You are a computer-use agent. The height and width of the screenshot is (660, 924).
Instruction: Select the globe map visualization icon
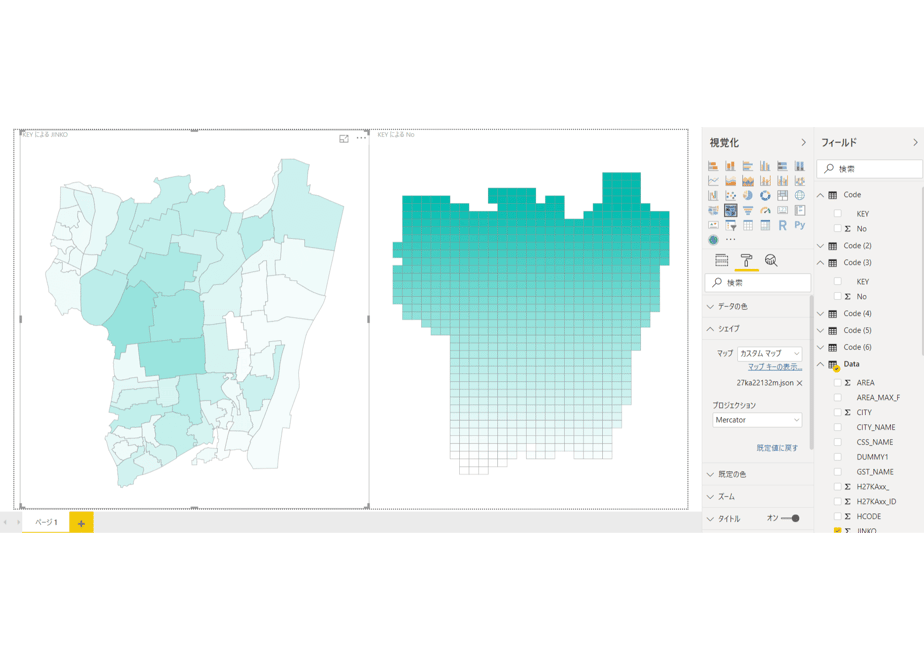point(800,196)
